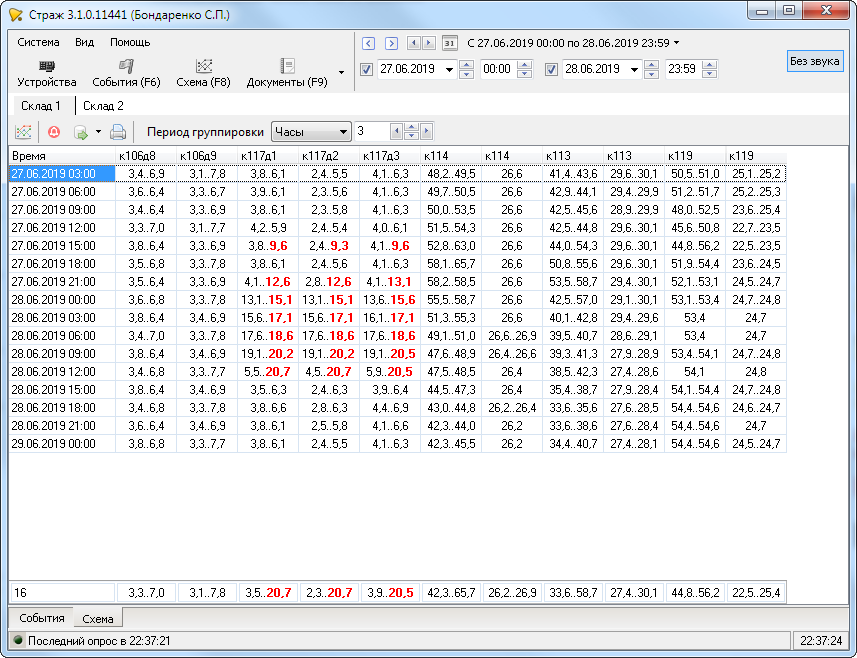The width and height of the screenshot is (857, 658).
Task: Click the summary cell 33,6..58,7
Action: [573, 592]
